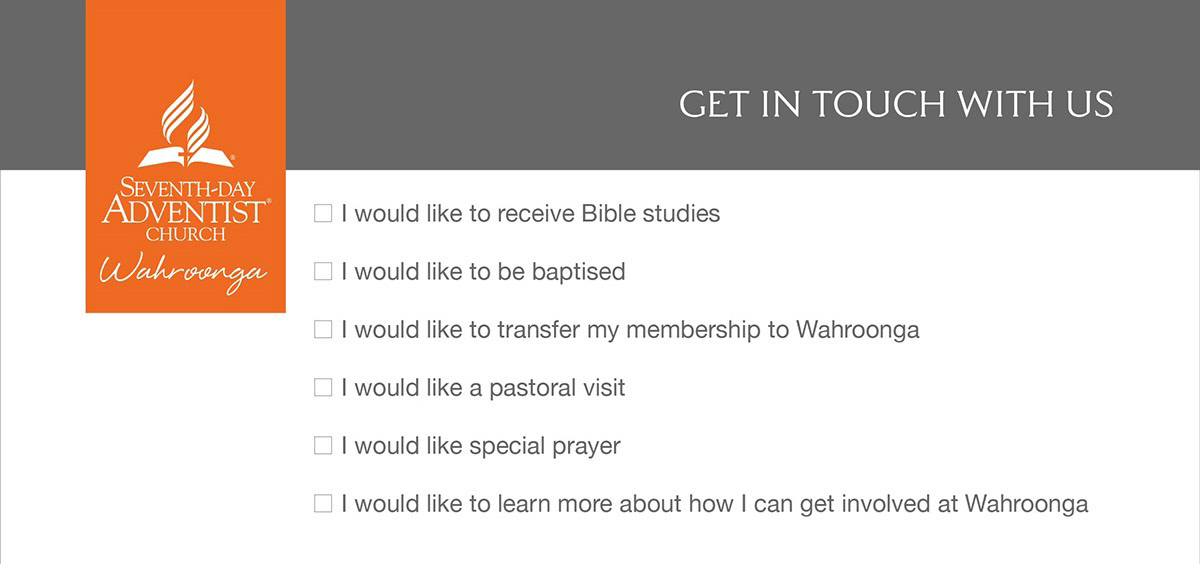The width and height of the screenshot is (1200, 564).
Task: Click the word SEVENTH-DAY in the logo
Action: point(186,186)
